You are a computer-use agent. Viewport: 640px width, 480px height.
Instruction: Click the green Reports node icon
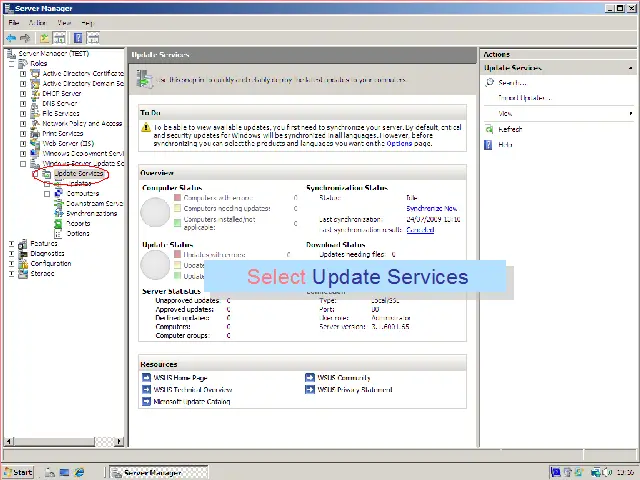coord(59,223)
